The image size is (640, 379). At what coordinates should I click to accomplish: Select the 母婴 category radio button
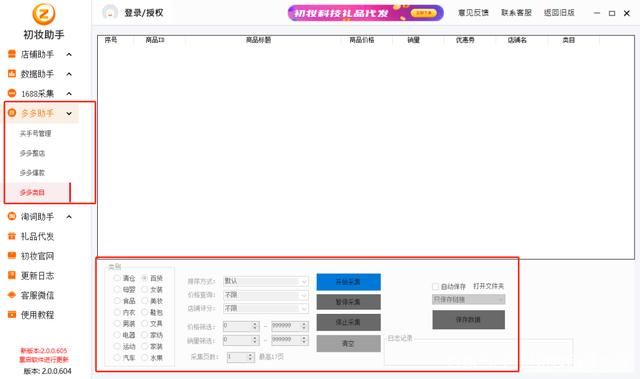coord(117,289)
